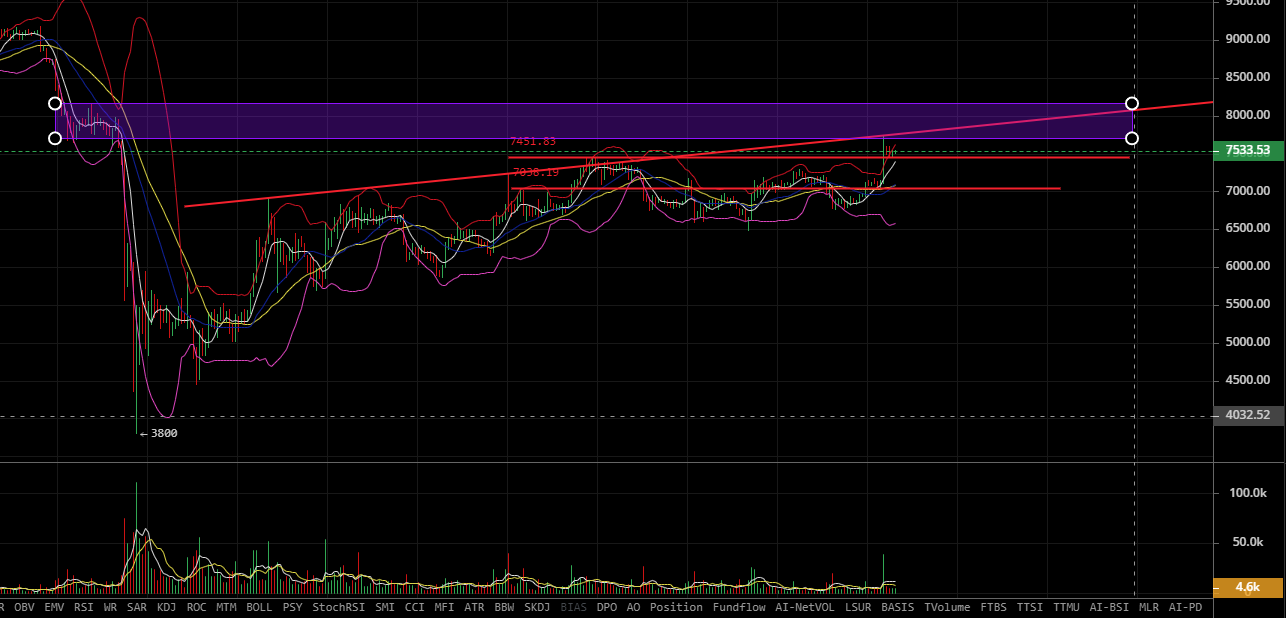Image resolution: width=1286 pixels, height=618 pixels.
Task: Open the AI-BSI indicator tab
Action: point(1109,607)
